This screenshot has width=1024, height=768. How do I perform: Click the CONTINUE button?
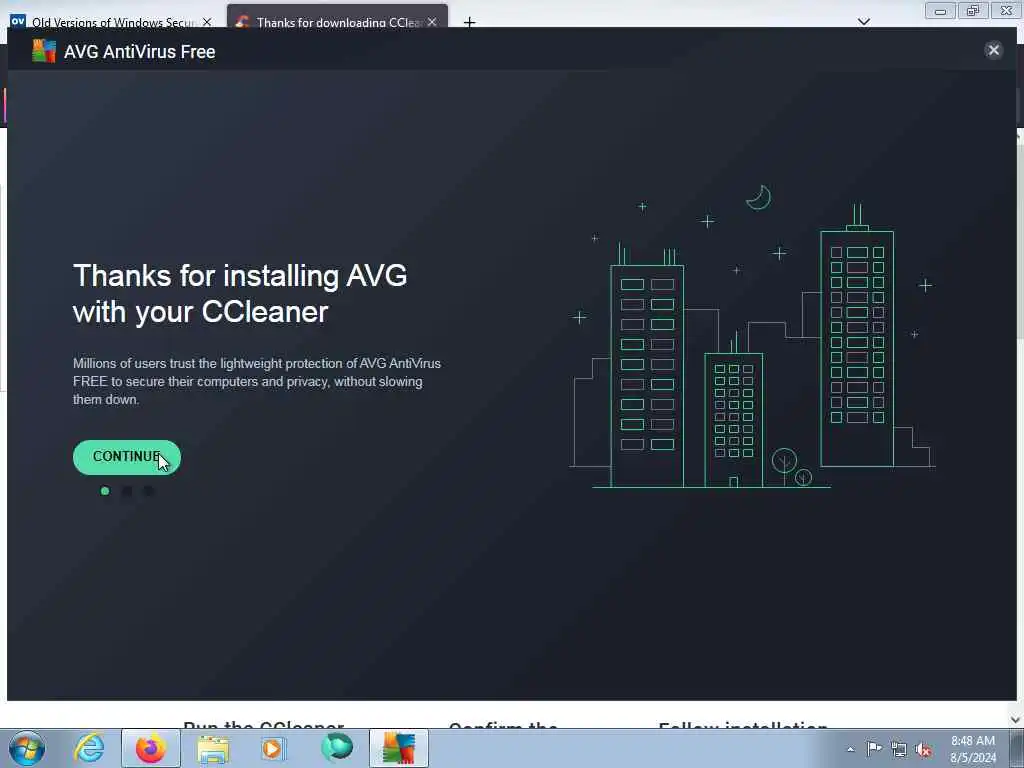(127, 457)
